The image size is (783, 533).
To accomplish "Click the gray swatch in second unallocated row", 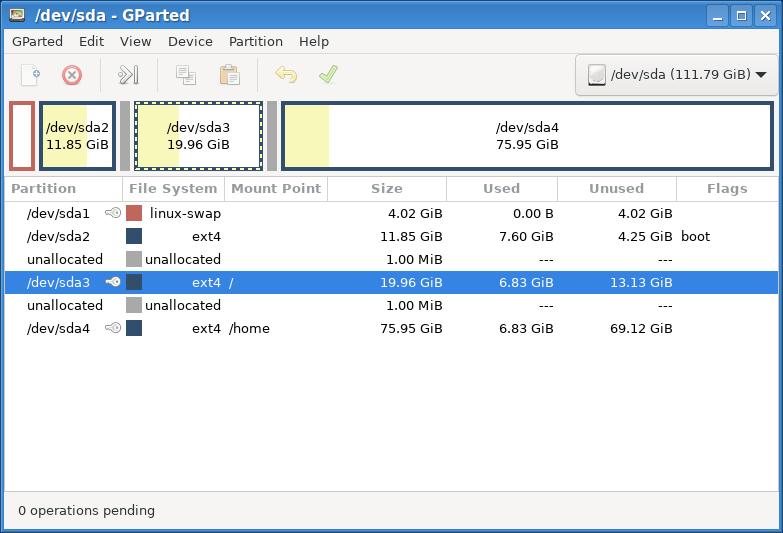I will point(134,305).
